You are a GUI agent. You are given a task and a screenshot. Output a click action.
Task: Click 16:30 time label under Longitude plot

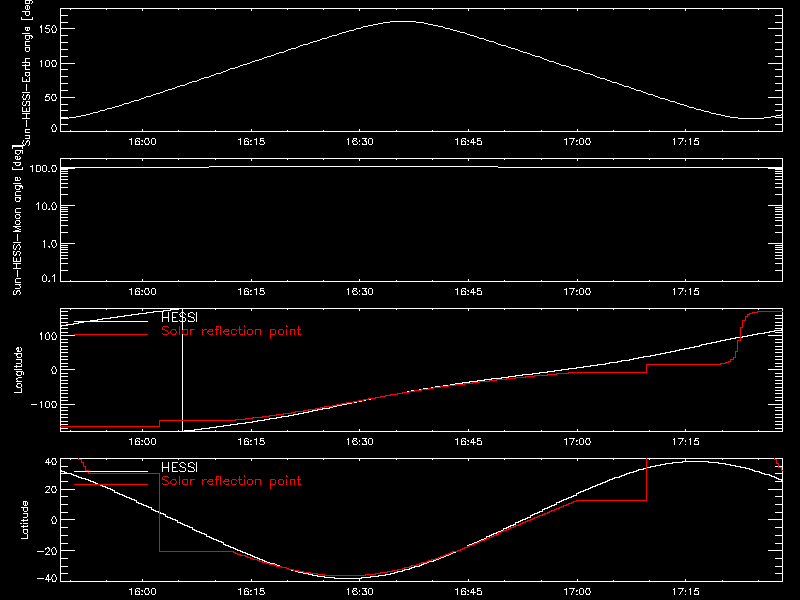pyautogui.click(x=360, y=442)
